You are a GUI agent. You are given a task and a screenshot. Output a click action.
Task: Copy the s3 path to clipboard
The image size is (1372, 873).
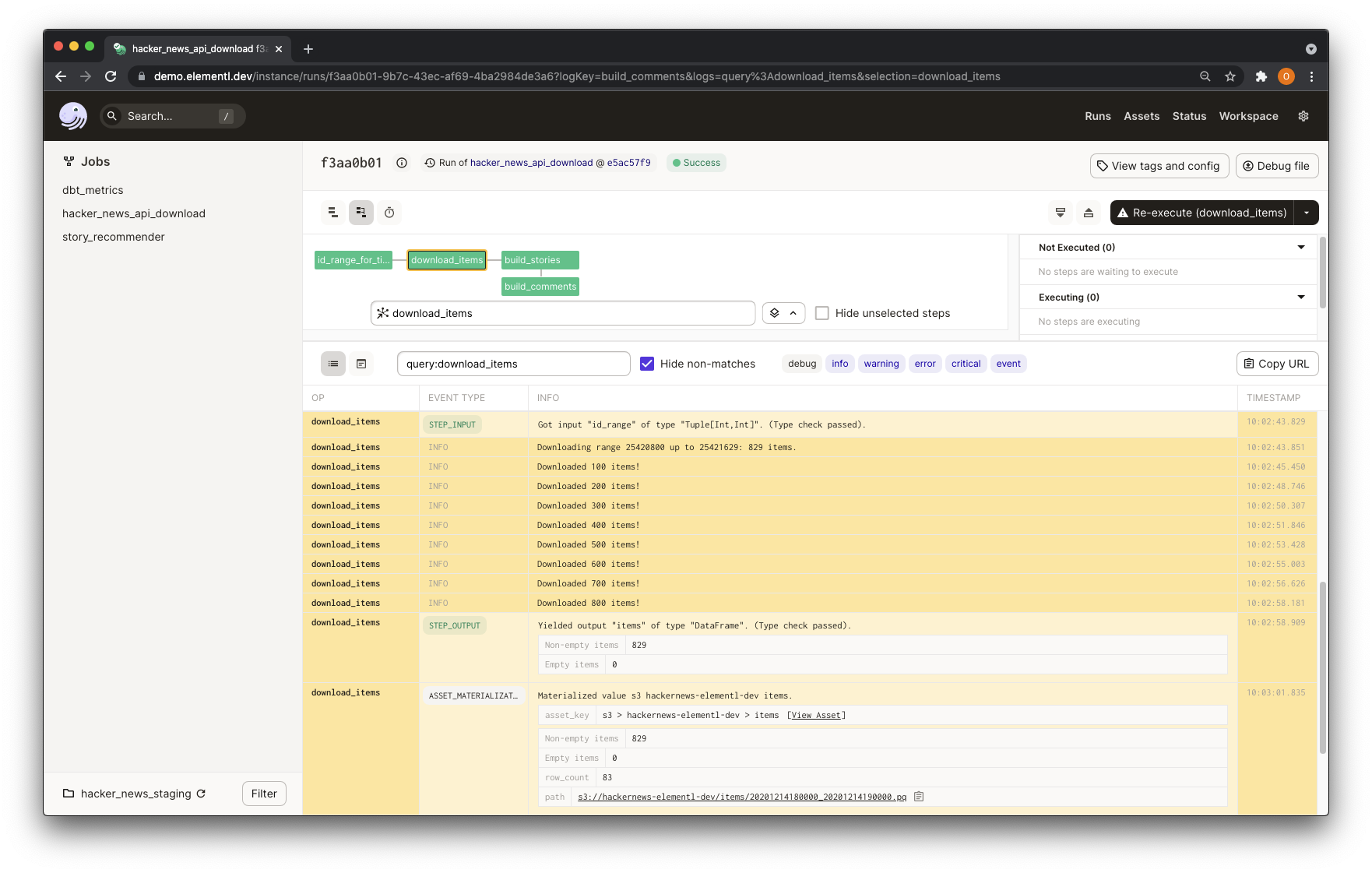[919, 797]
